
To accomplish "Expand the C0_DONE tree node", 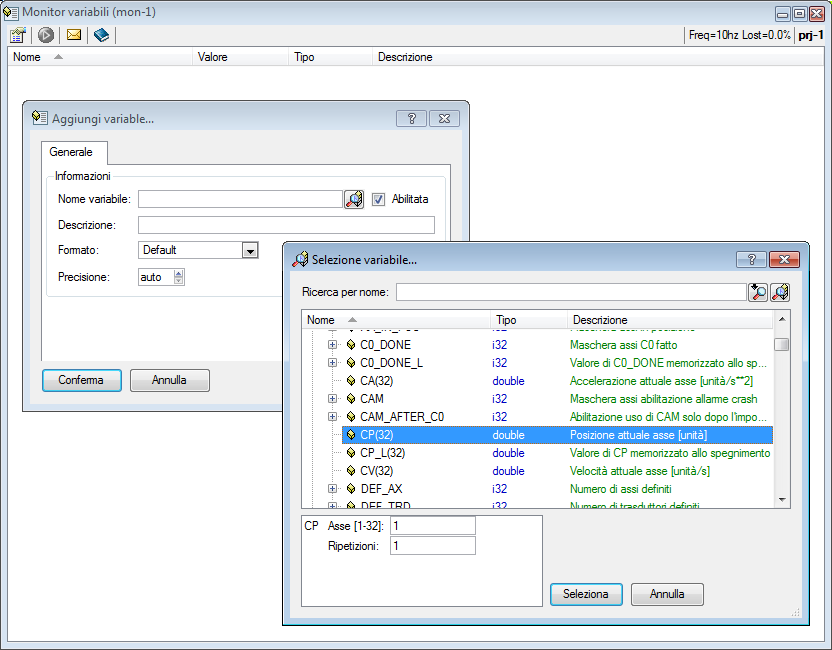I will (332, 345).
